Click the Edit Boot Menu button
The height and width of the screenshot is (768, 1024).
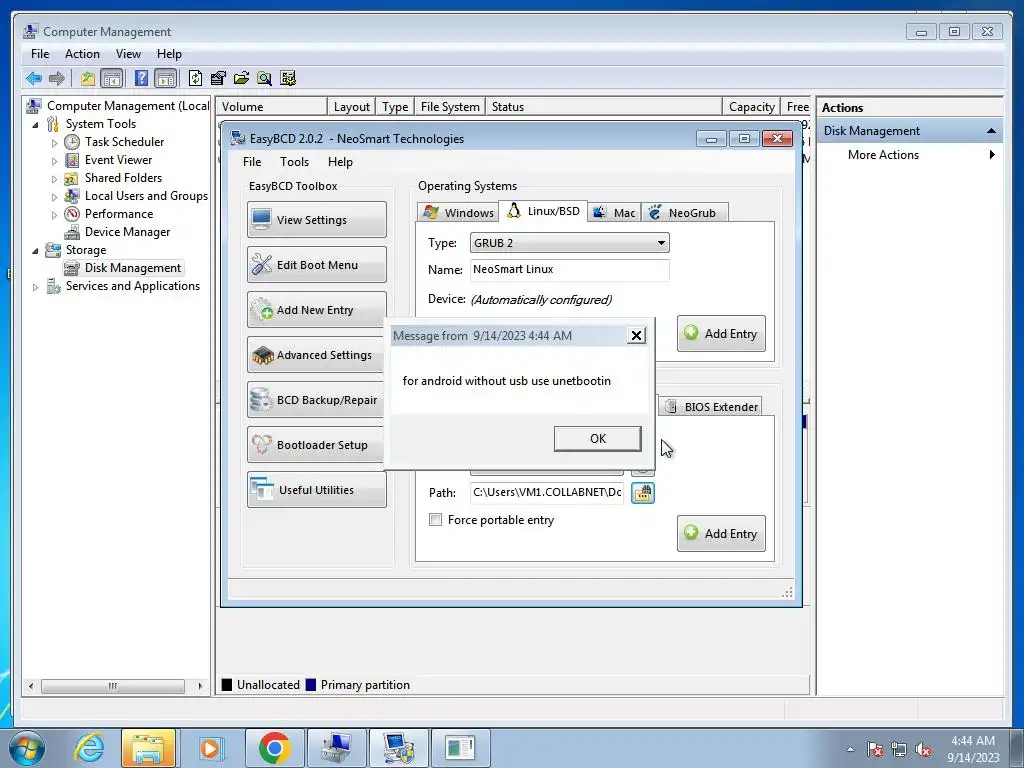point(317,264)
